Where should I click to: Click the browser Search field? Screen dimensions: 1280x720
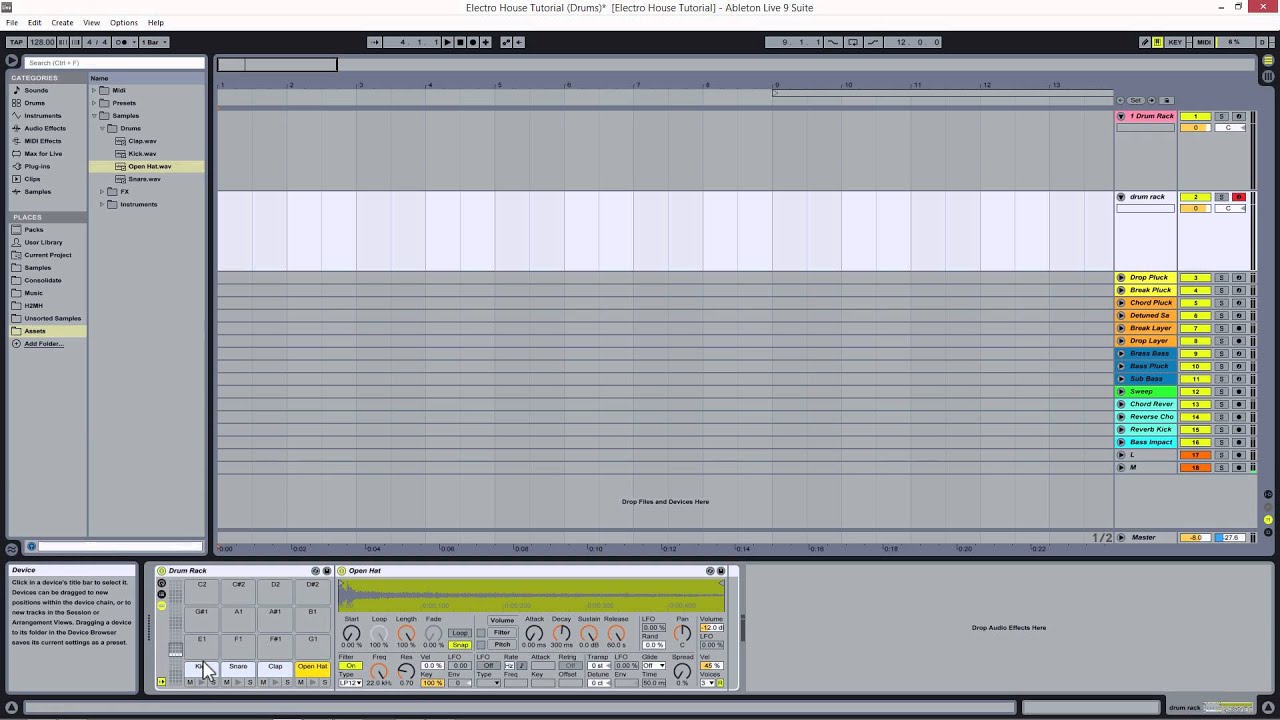[114, 62]
